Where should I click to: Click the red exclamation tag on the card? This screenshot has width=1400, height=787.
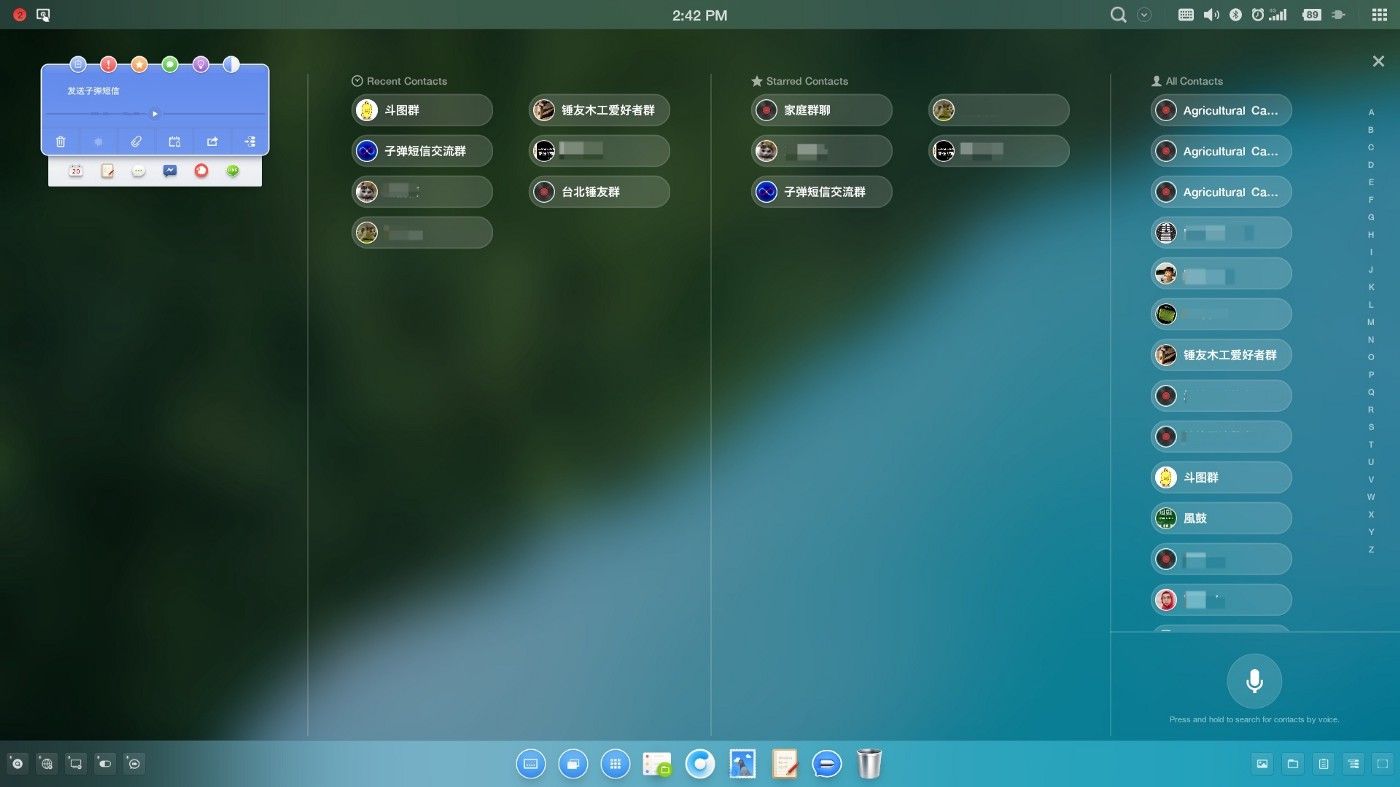coord(108,65)
